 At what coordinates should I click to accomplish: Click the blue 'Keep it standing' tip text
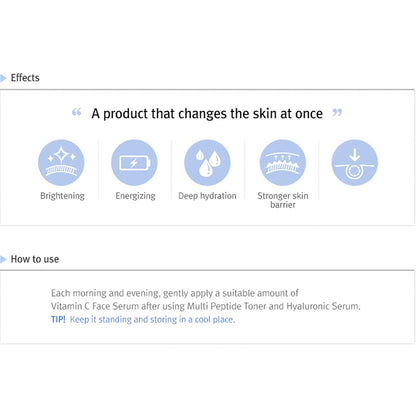pyautogui.click(x=152, y=319)
